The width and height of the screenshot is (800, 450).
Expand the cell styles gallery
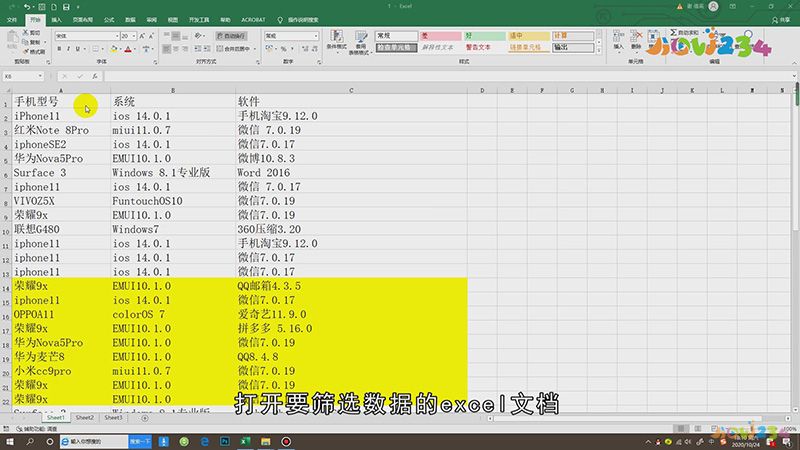(599, 51)
